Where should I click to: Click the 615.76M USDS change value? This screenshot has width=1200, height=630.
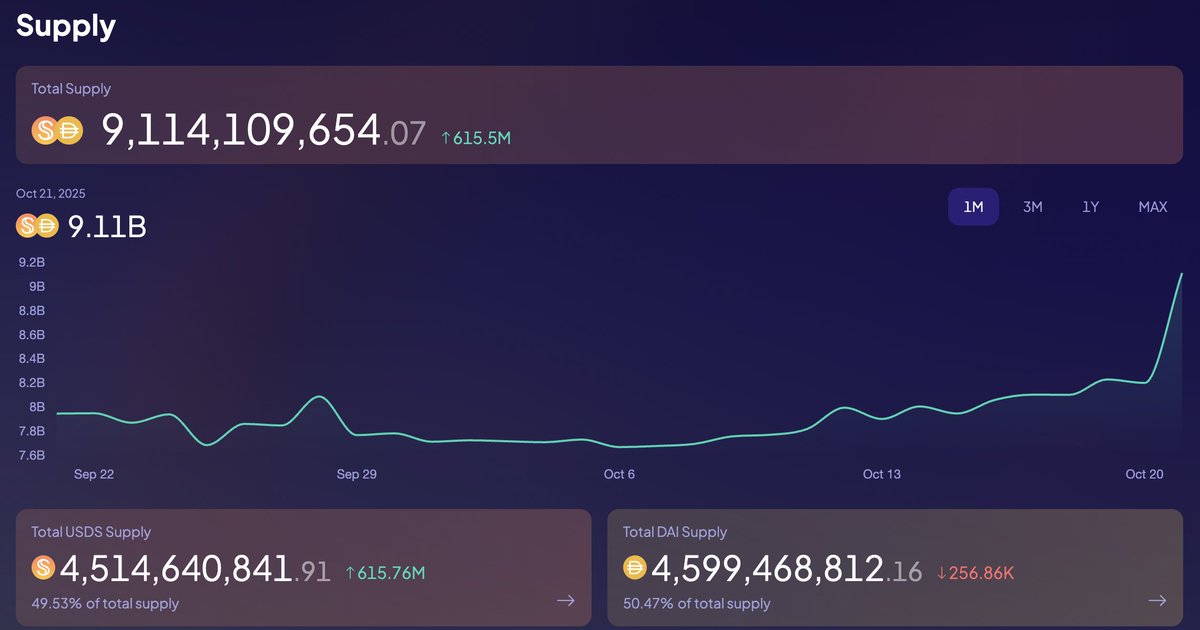392,573
